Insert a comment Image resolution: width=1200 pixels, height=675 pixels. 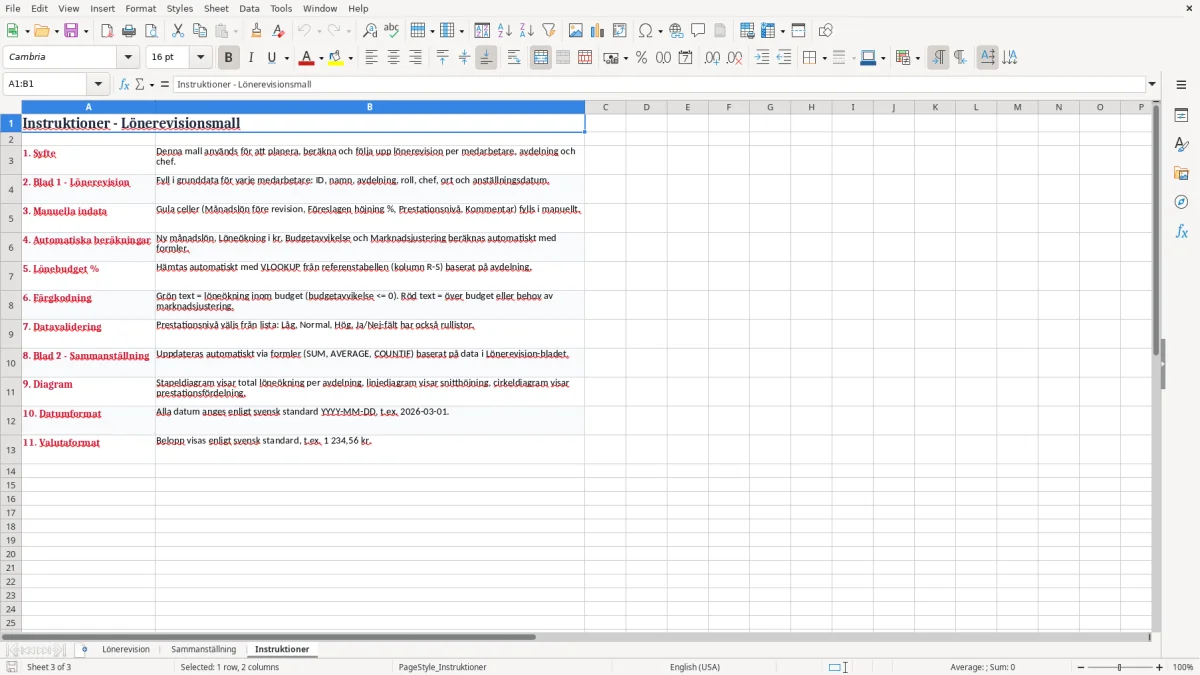coord(698,31)
